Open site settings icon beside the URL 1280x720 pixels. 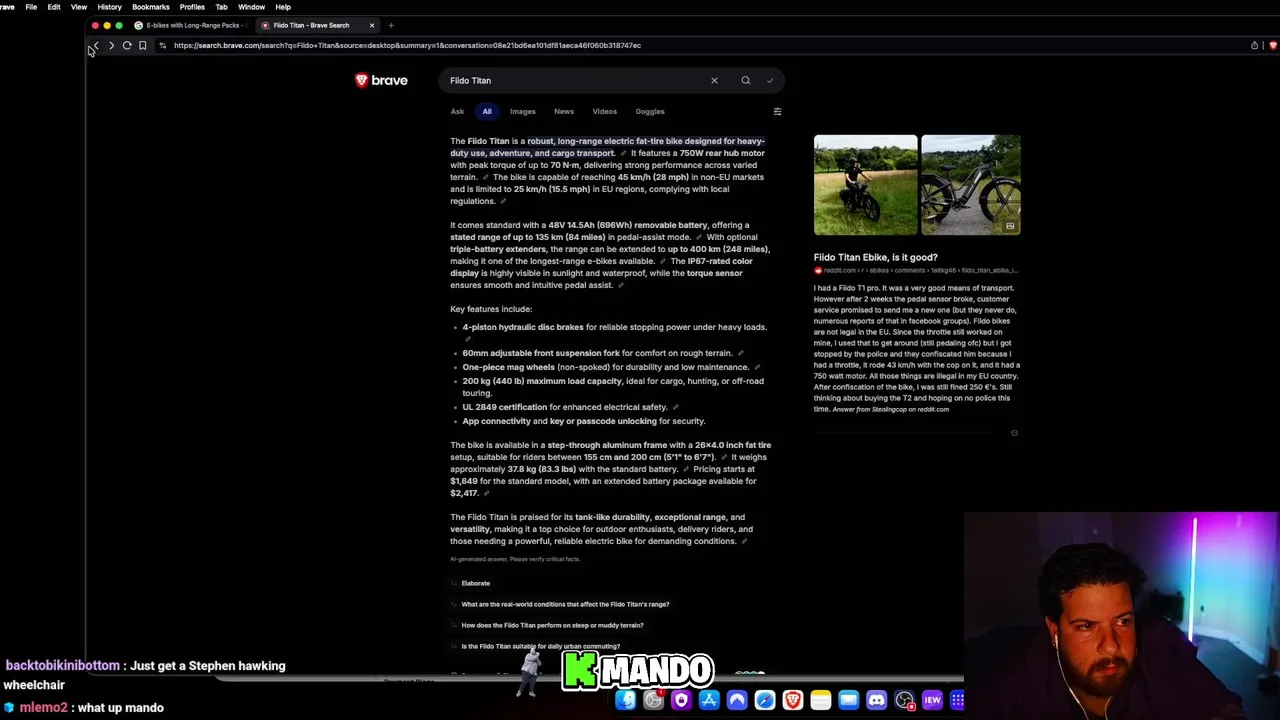click(x=162, y=45)
